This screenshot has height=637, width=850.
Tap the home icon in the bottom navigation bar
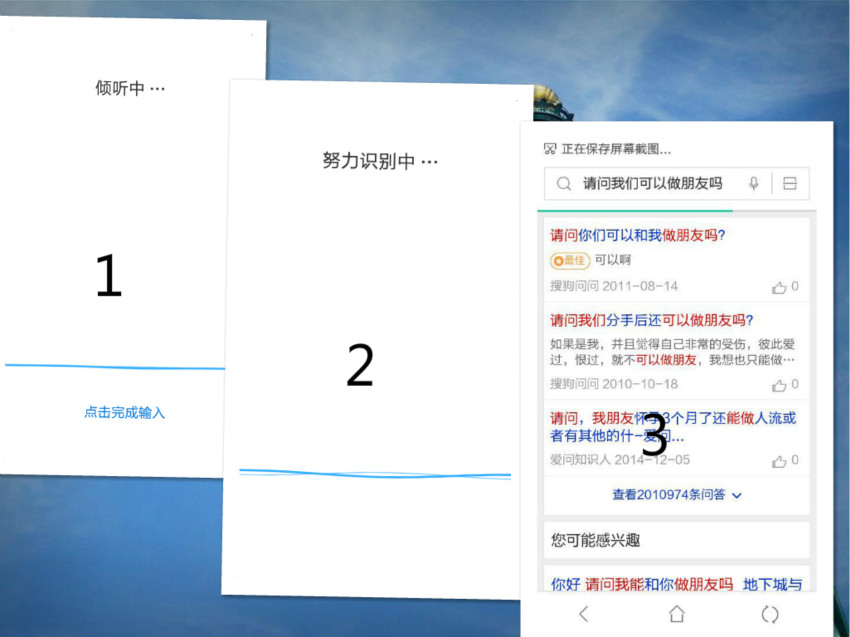tap(675, 614)
